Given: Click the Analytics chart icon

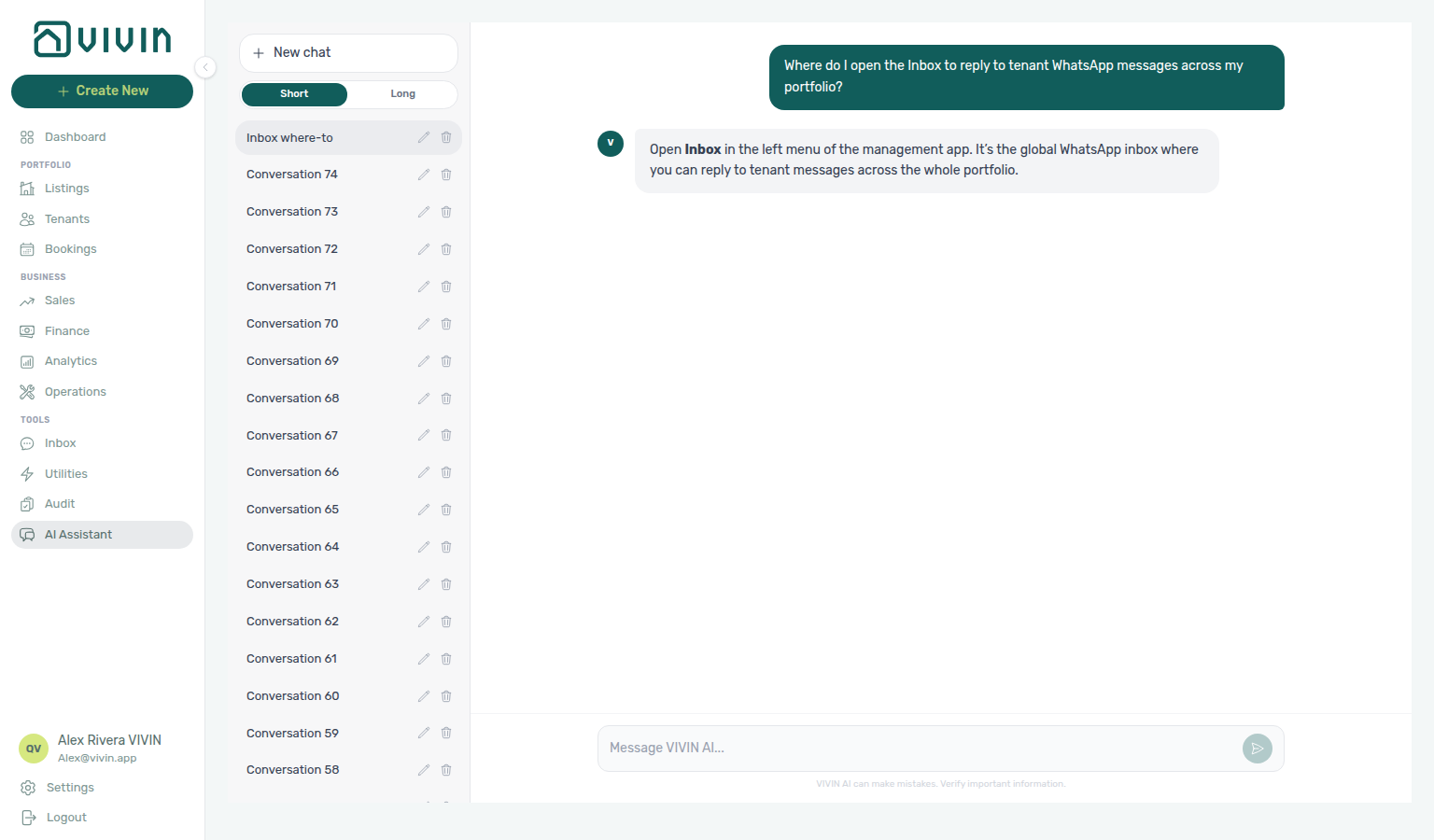Looking at the screenshot, I should point(27,361).
